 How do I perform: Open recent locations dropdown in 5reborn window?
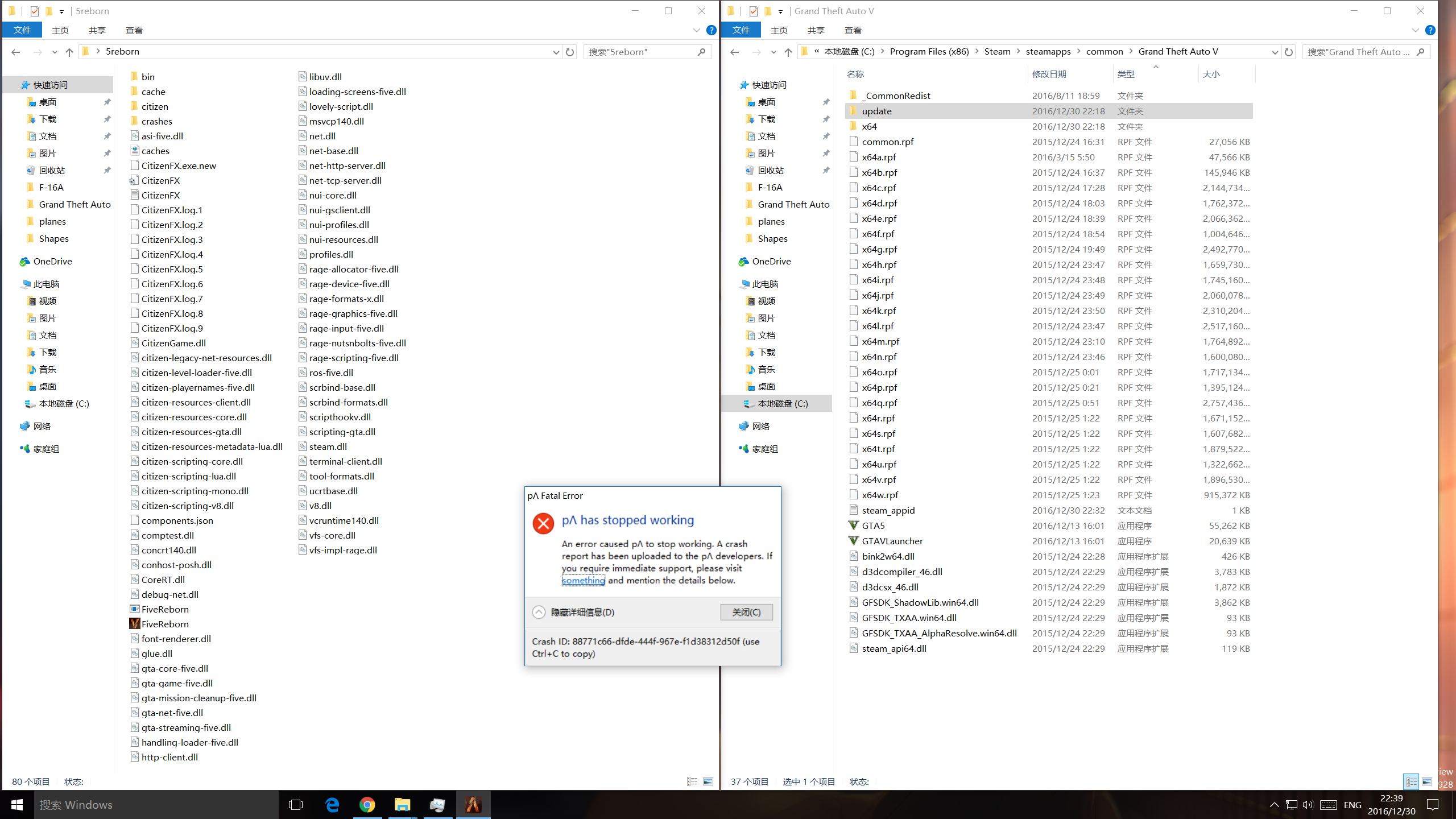[x=55, y=52]
